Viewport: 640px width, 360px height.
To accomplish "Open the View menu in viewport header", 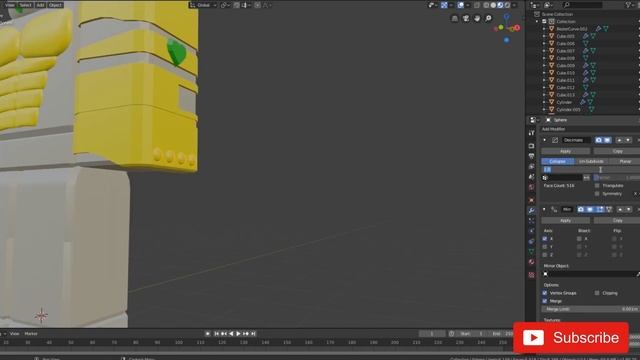I will (10, 5).
